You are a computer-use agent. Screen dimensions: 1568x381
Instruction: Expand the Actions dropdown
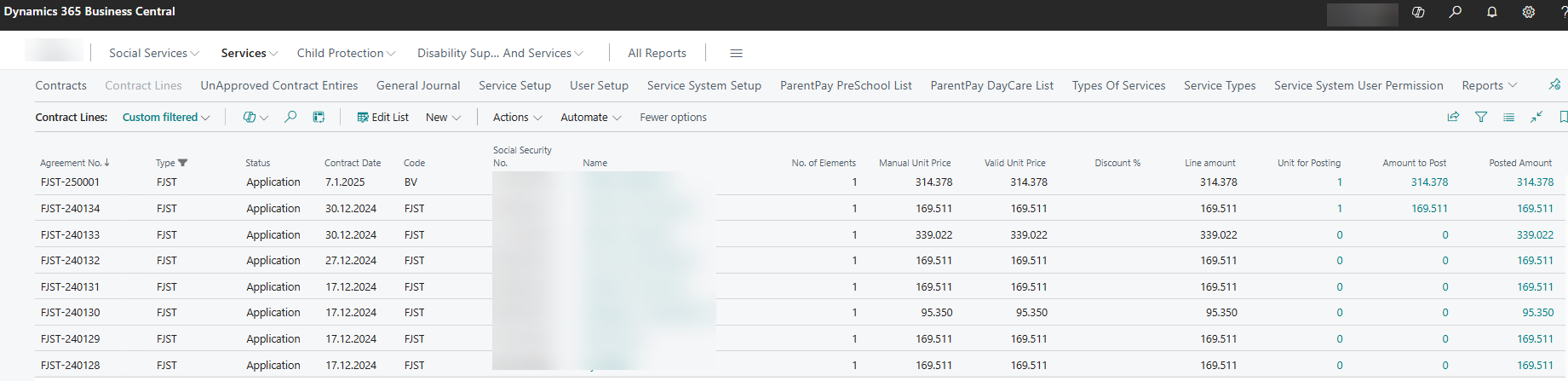point(517,117)
